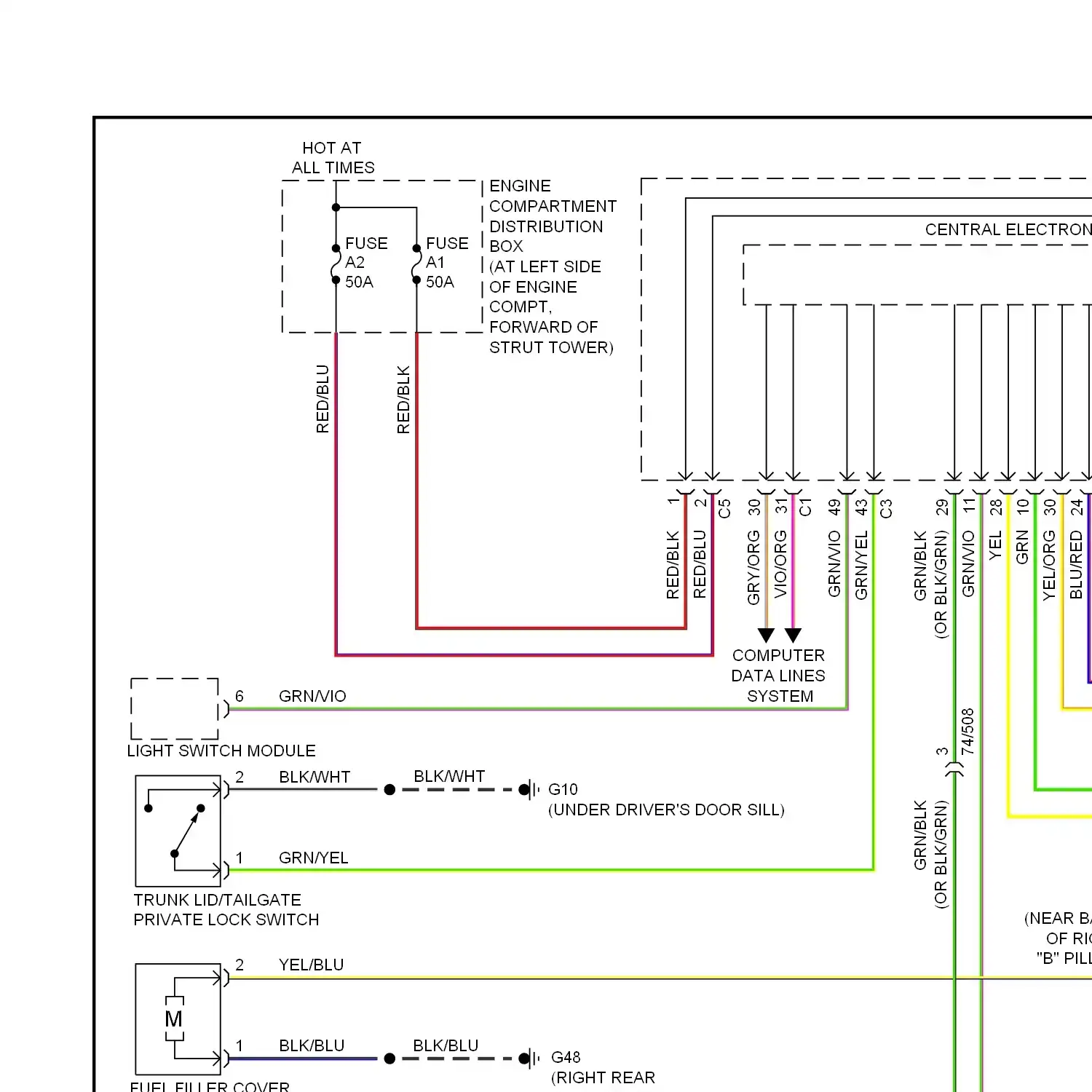The width and height of the screenshot is (1092, 1092).
Task: Click the dashed light switch module box
Action: 175,708
